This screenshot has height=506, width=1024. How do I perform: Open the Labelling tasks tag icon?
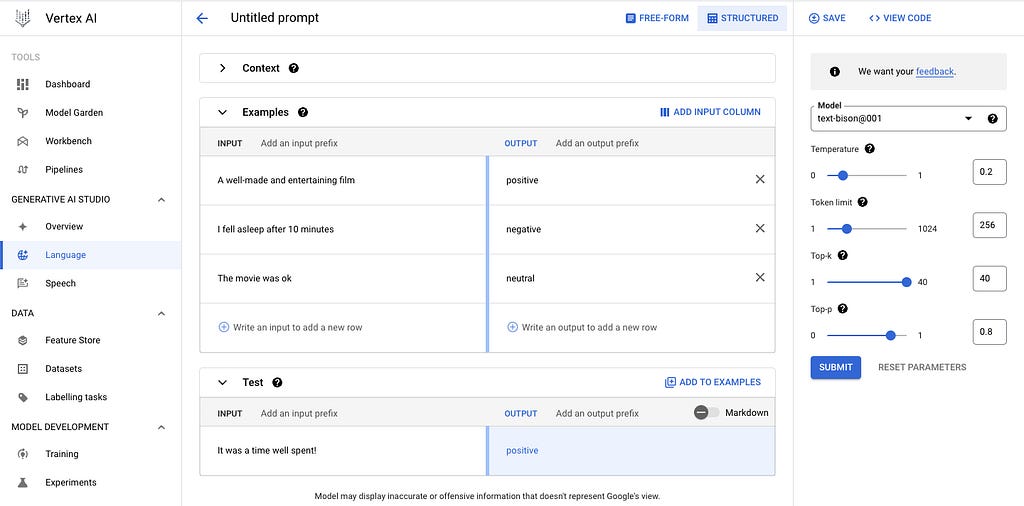click(22, 397)
